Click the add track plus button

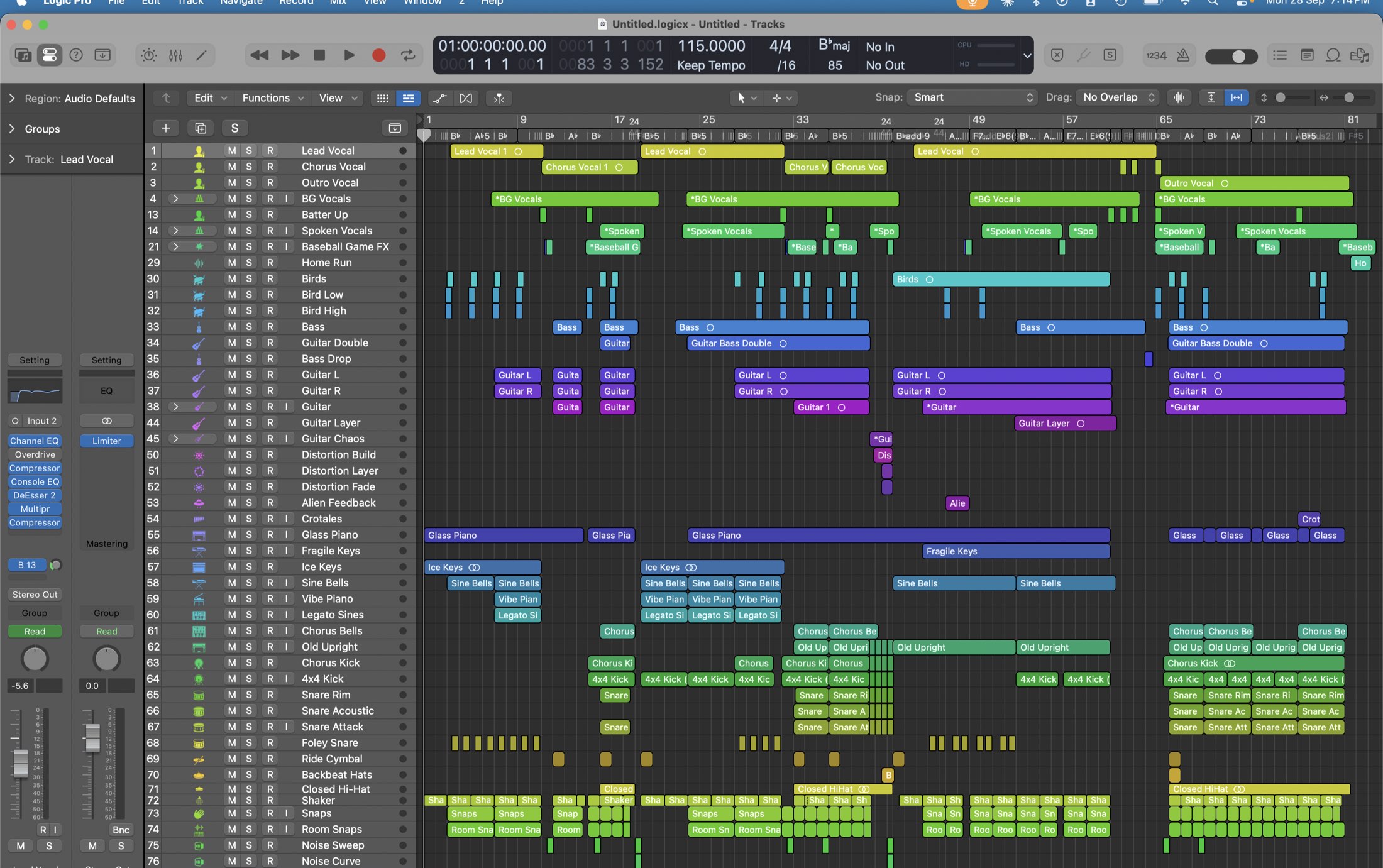pos(166,128)
